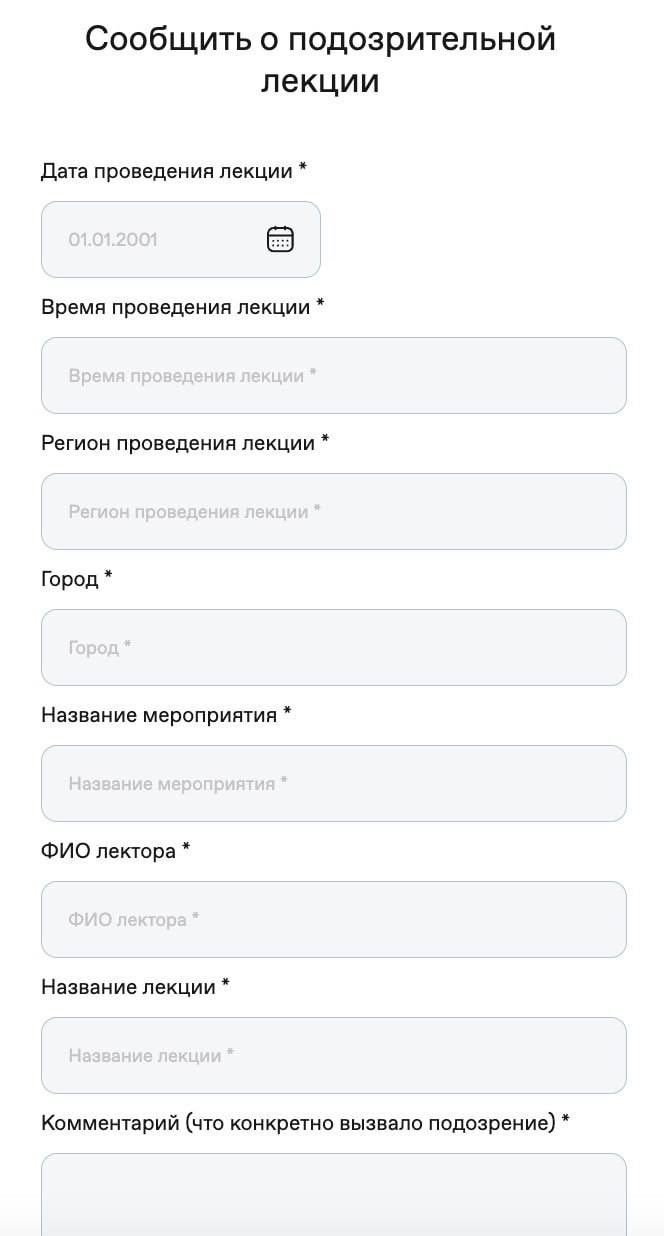Click the 'Название мероприятия' label
664x1236 pixels.
[x=159, y=715]
